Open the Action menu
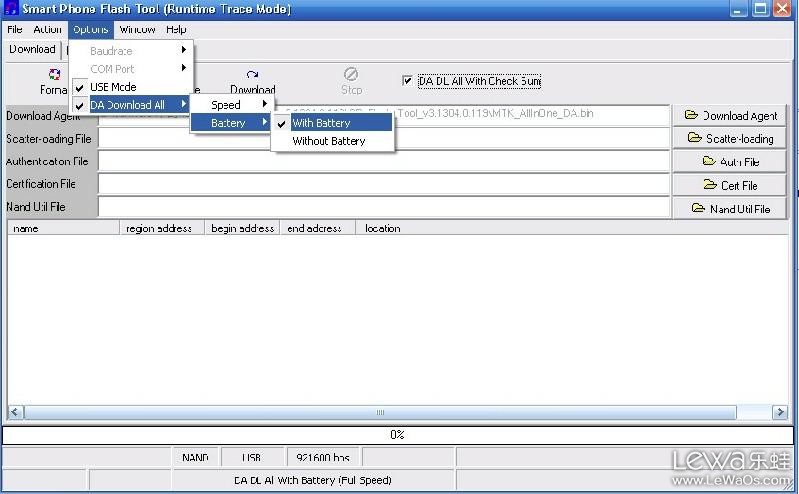The width and height of the screenshot is (799, 494). click(x=47, y=29)
